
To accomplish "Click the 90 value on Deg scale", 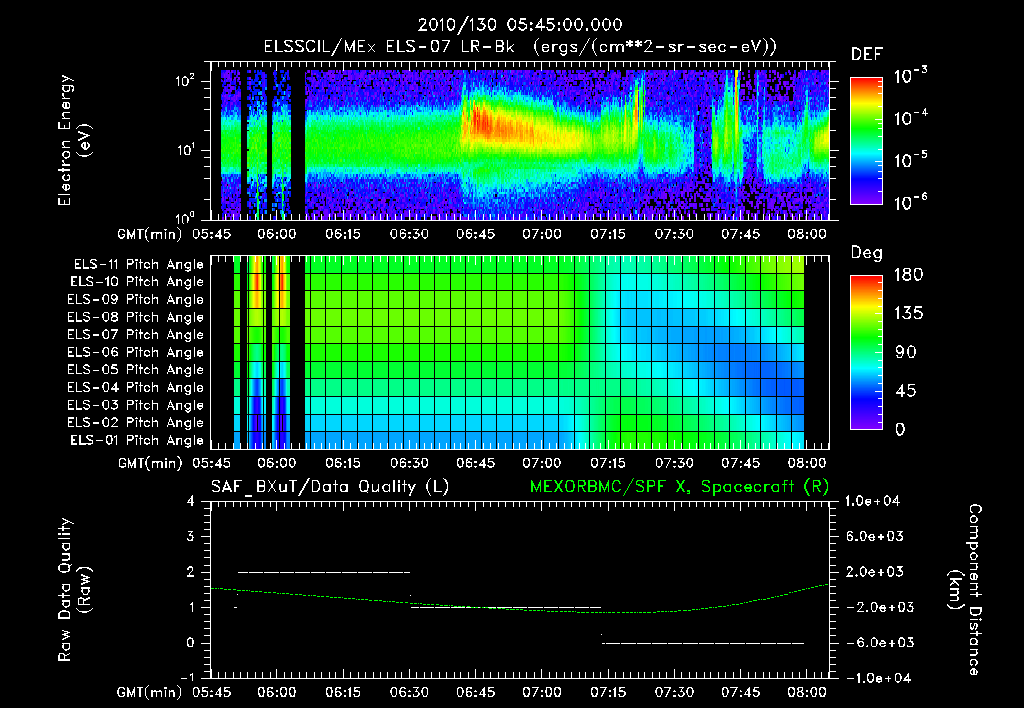I will (905, 352).
